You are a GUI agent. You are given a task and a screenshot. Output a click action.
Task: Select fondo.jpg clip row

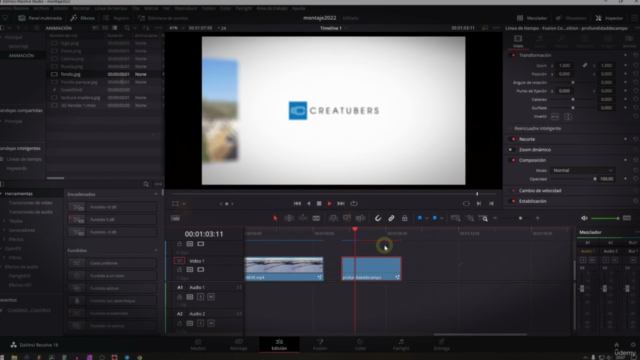tap(106, 74)
